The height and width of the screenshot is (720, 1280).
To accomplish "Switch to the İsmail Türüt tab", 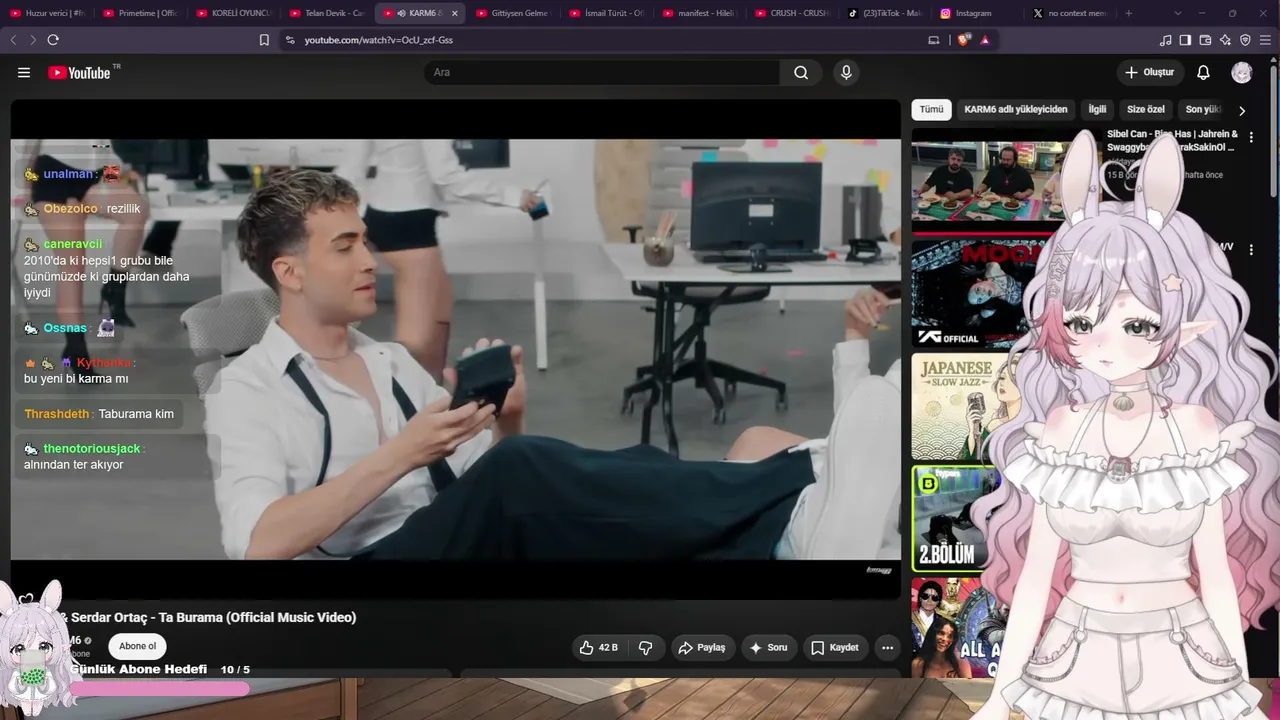I will tap(607, 13).
